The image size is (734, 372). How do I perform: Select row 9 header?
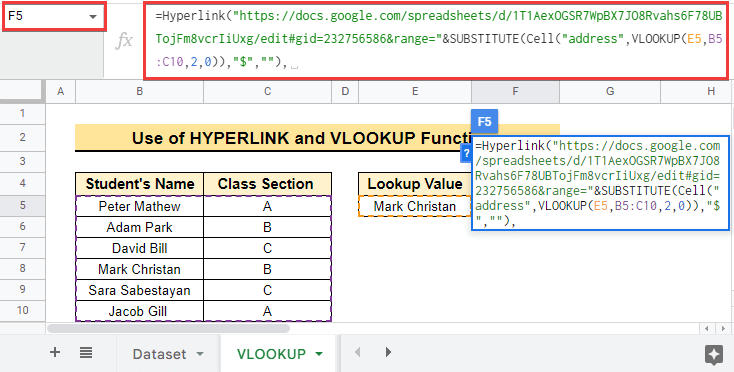click(22, 290)
